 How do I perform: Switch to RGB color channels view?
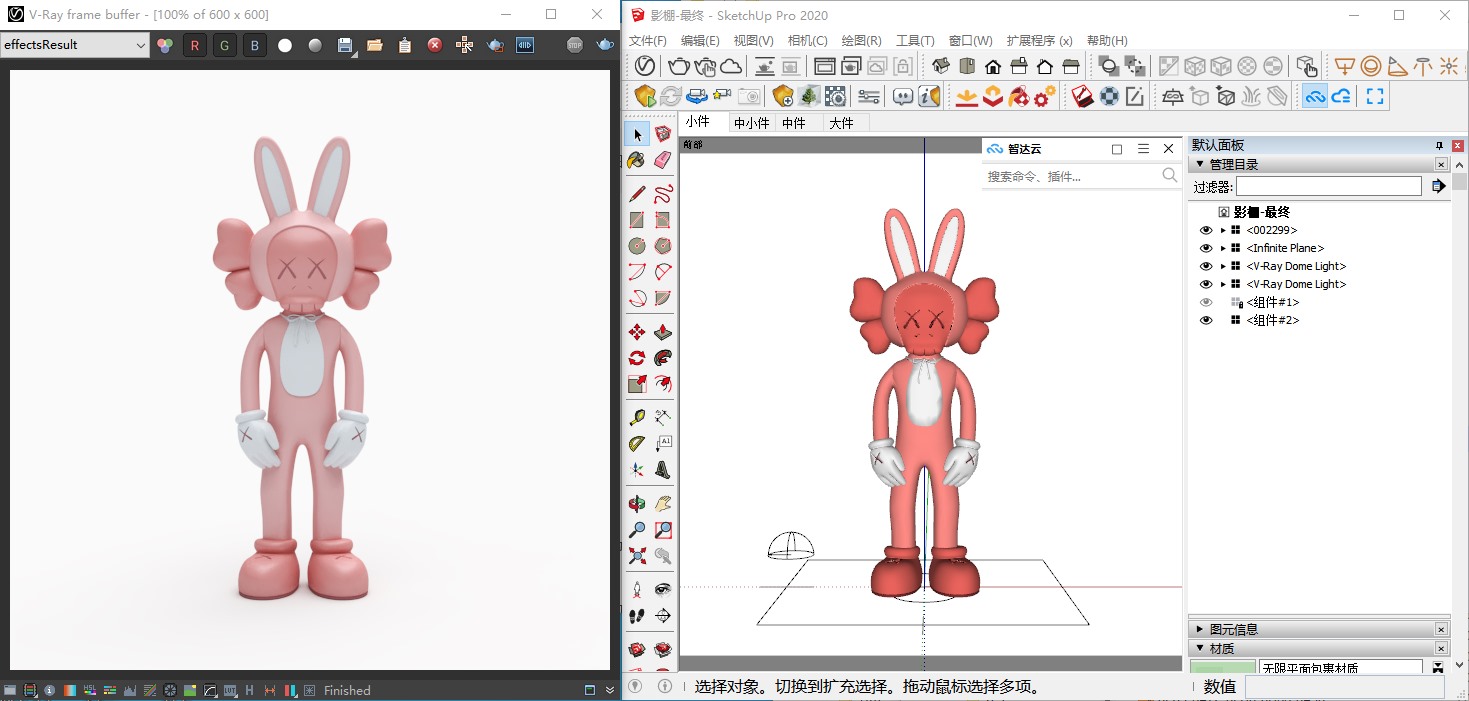point(165,45)
